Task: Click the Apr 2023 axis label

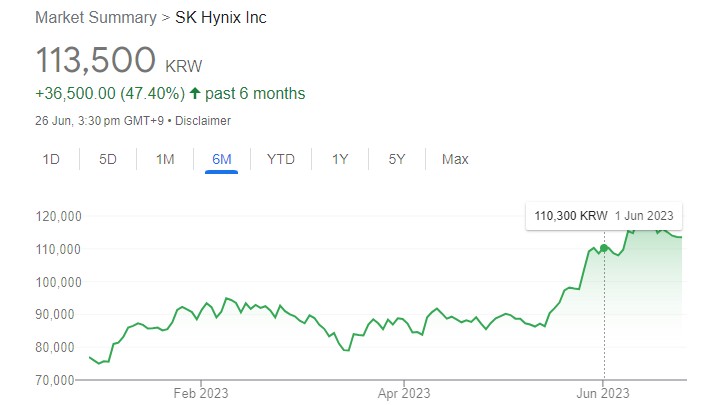Action: tap(403, 392)
